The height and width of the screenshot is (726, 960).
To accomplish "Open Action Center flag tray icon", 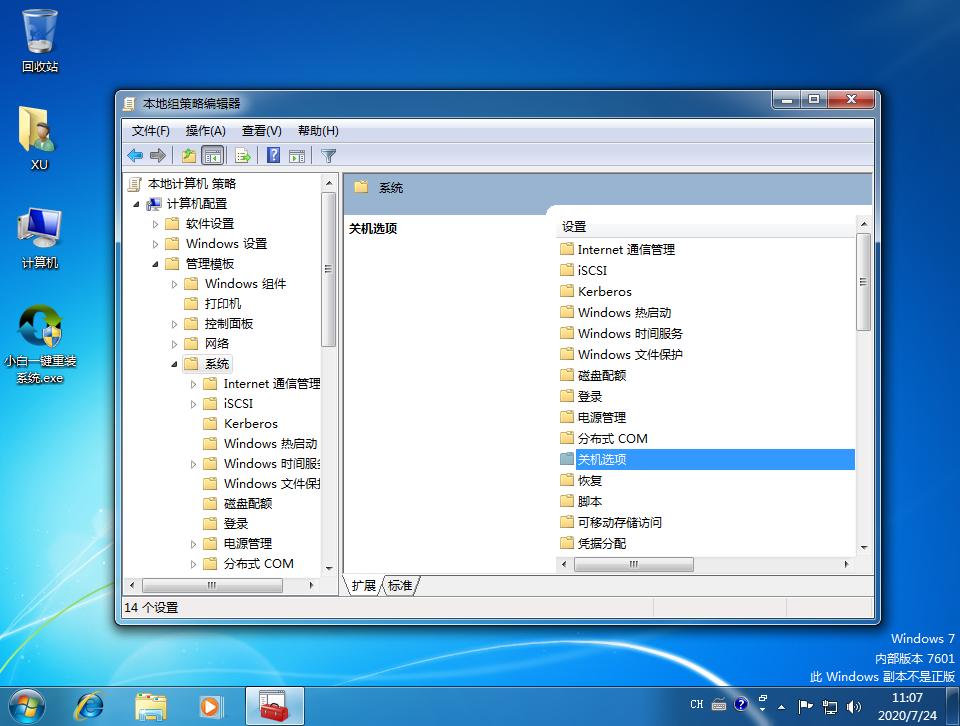I will tap(805, 707).
